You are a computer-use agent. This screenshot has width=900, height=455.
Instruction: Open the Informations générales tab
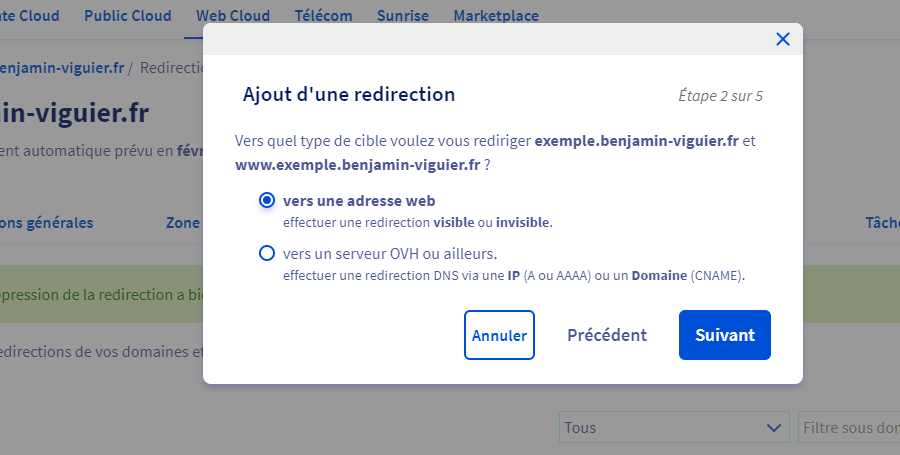click(x=47, y=222)
